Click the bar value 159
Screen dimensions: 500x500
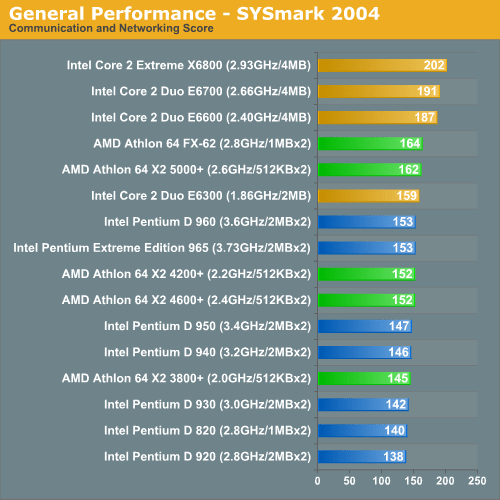pos(407,196)
